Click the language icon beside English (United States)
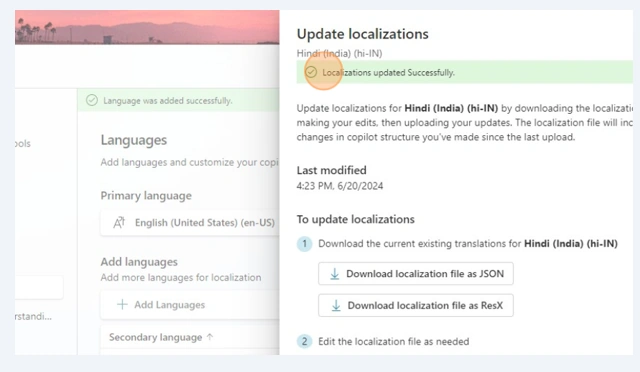Viewport: 640px width, 372px height. tap(119, 223)
